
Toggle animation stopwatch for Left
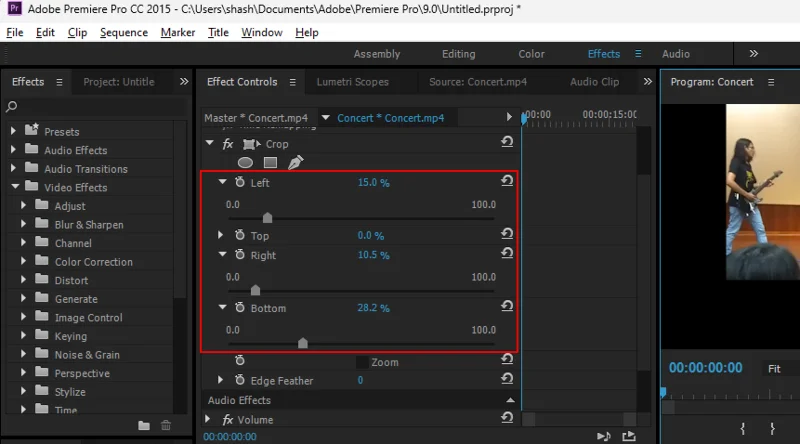[239, 183]
